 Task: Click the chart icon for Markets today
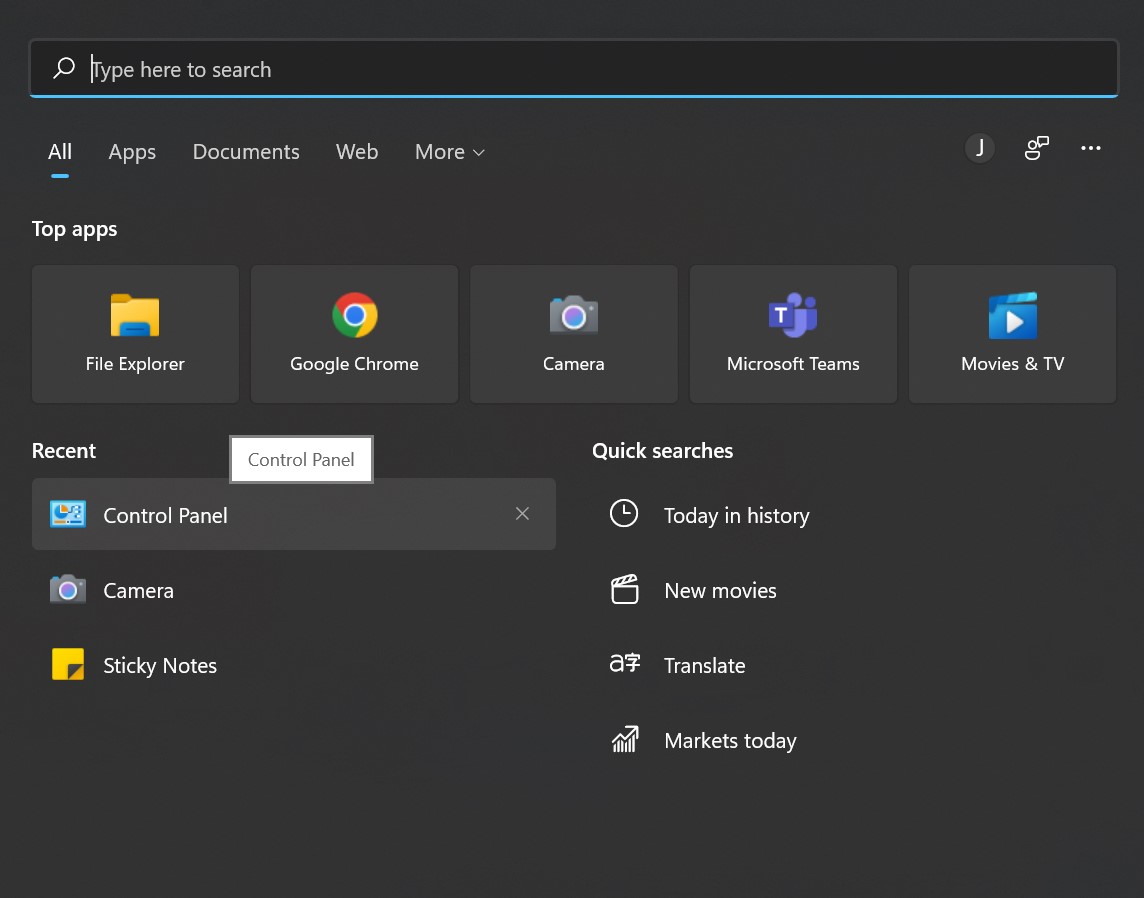coord(625,739)
